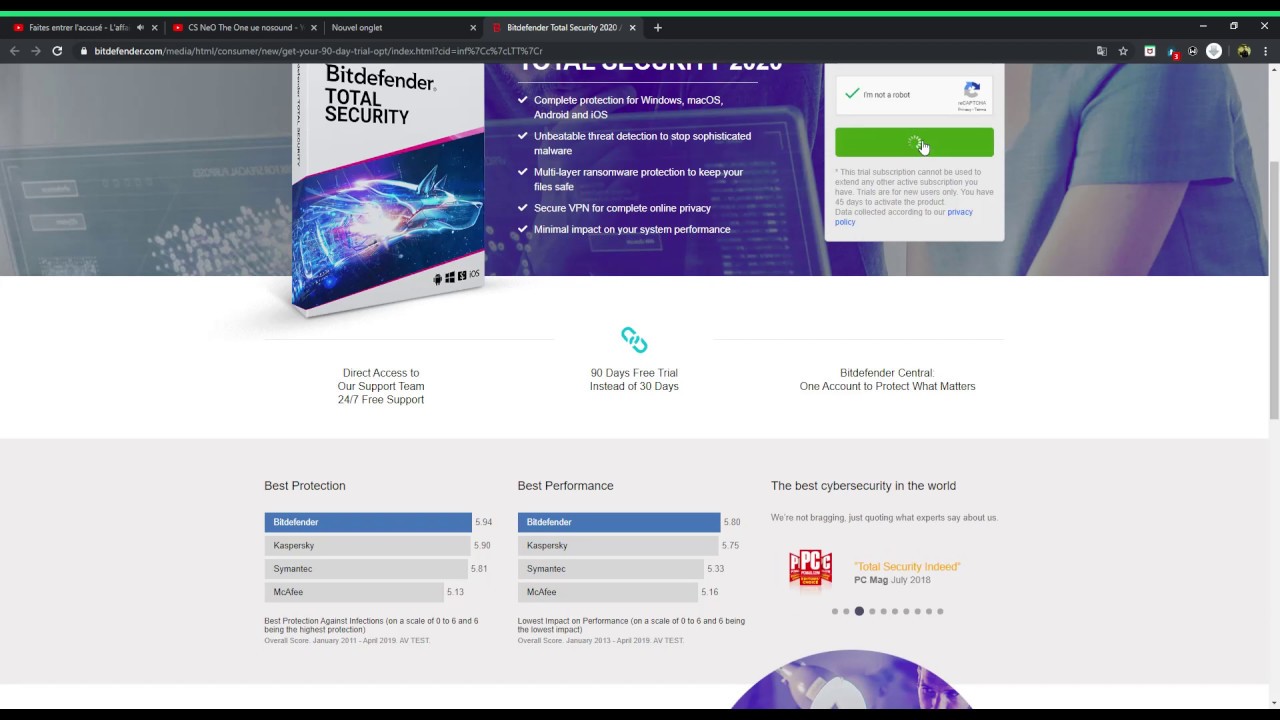Open the Chrome profile avatar
1280x720 pixels.
[x=1243, y=51]
